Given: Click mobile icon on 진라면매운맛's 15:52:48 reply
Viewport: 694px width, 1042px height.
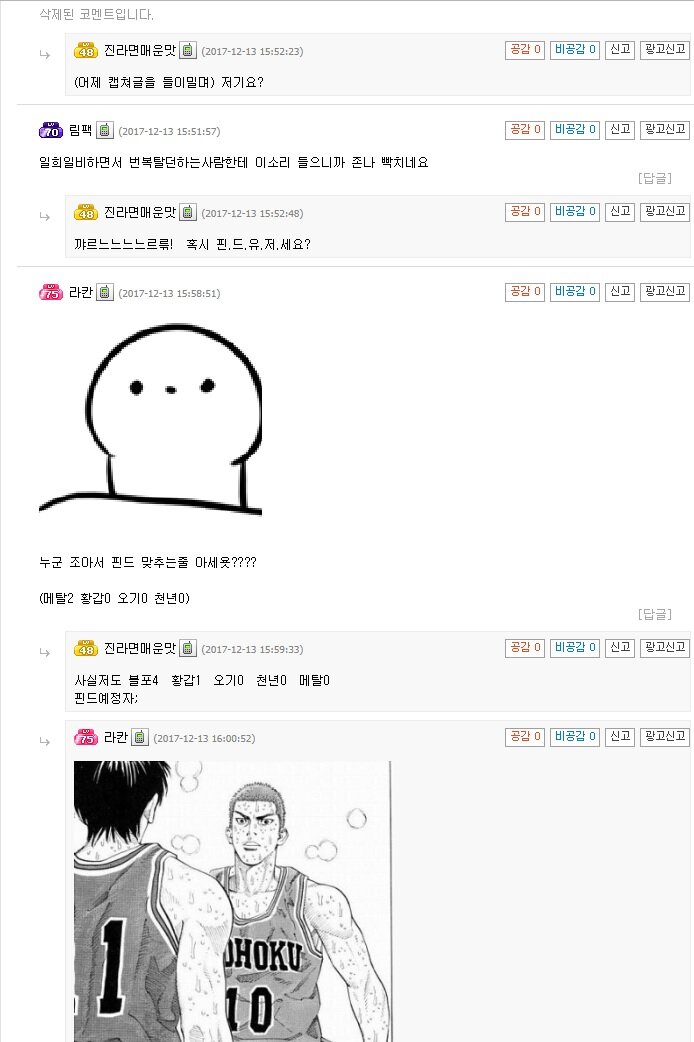Looking at the screenshot, I should pyautogui.click(x=188, y=212).
